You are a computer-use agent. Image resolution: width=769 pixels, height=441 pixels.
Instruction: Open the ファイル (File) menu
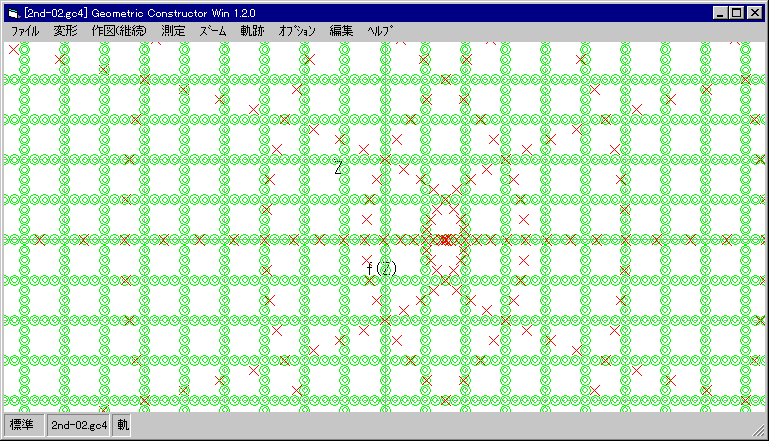[24, 31]
